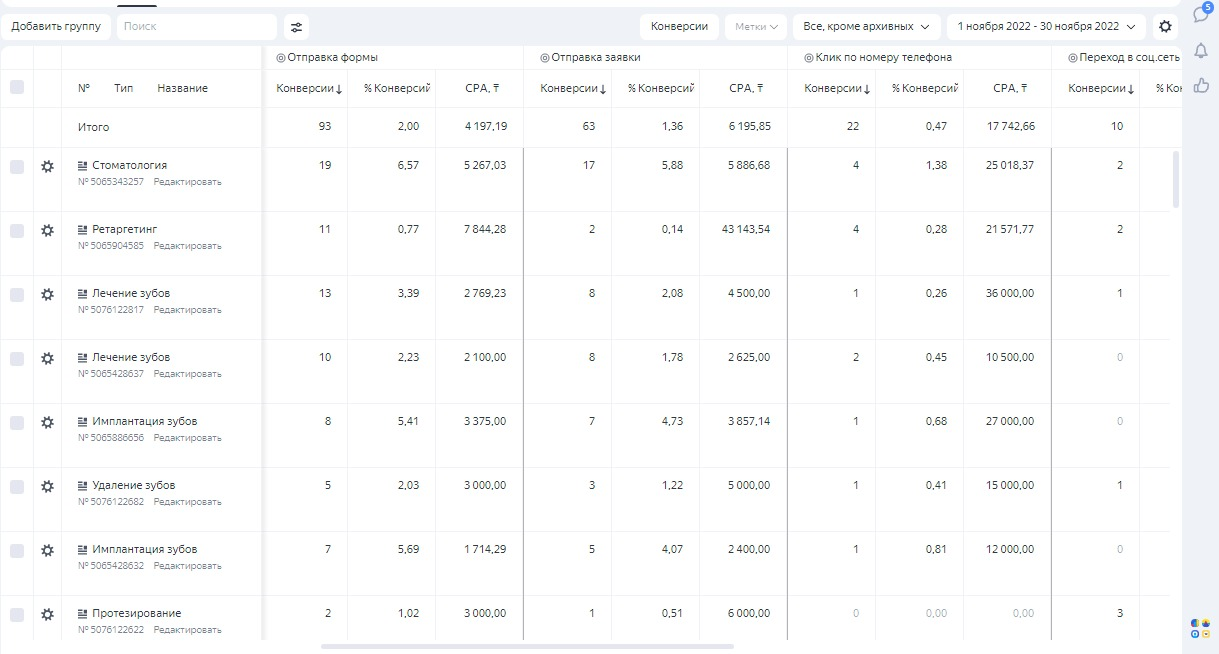Screen dimensions: 1219x654
Task: Open table column settings gear in top right
Action: point(1165,27)
